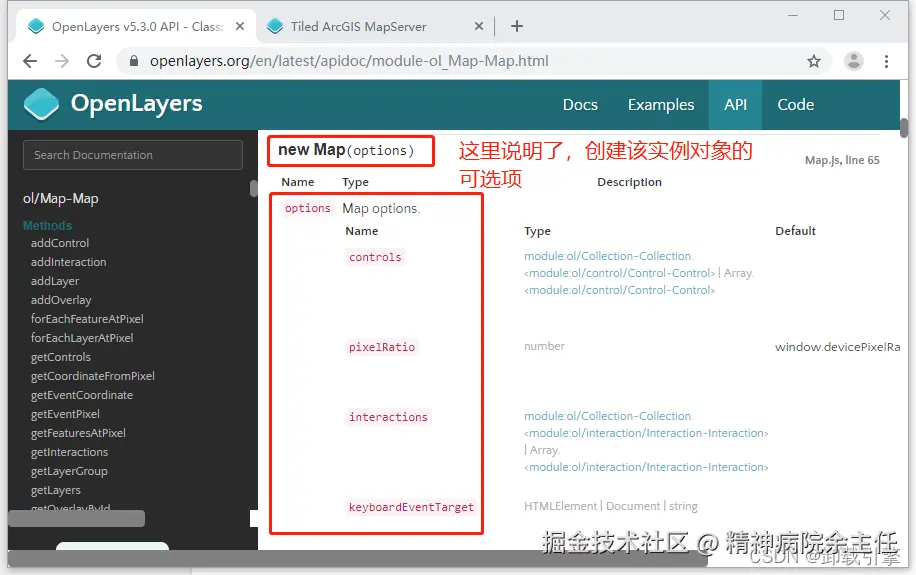Click the sidebar horizontal scrollbar thumb

point(77,518)
